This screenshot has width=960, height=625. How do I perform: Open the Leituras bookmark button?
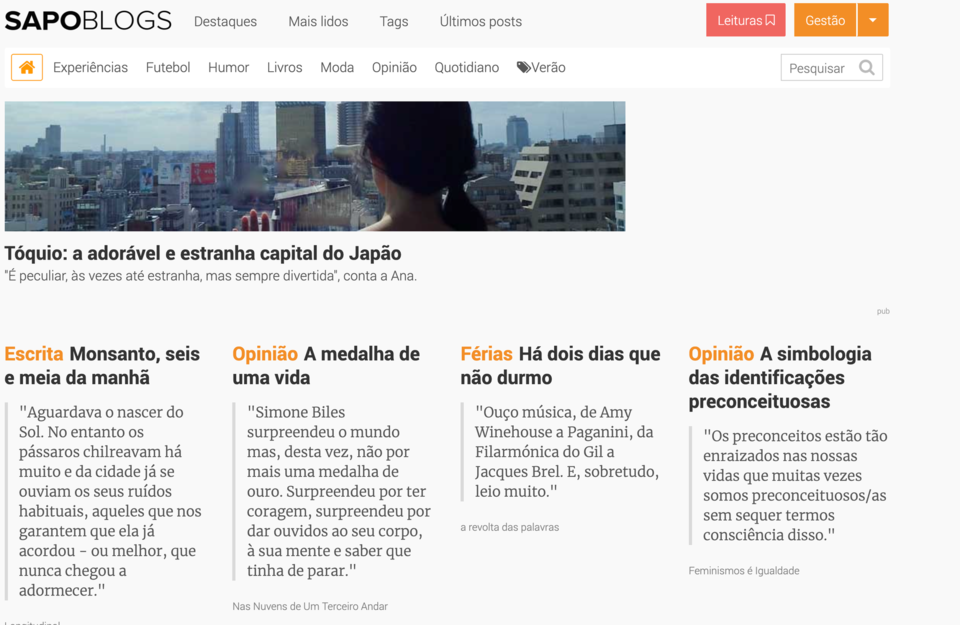(745, 21)
